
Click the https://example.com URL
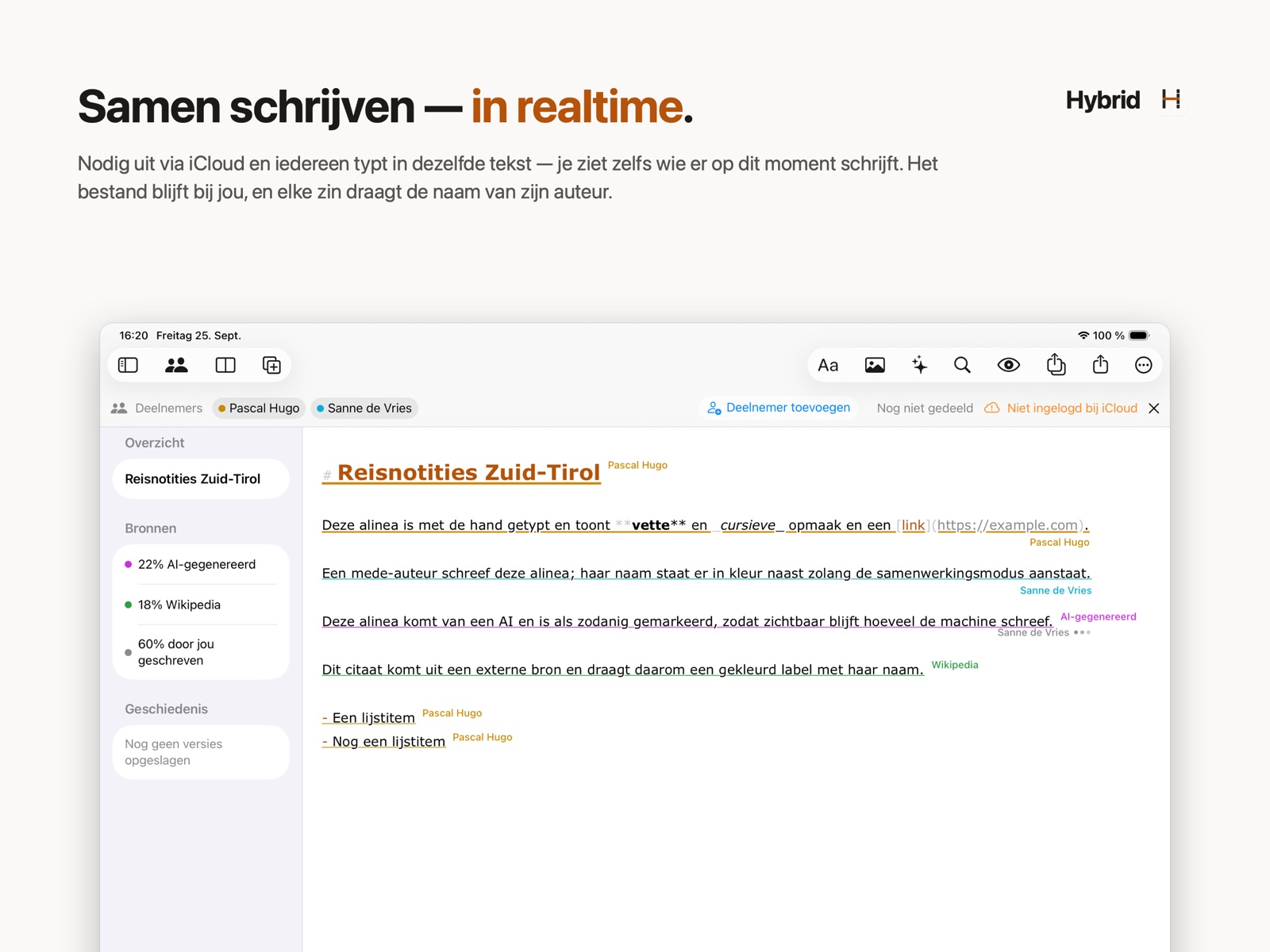pos(1007,525)
